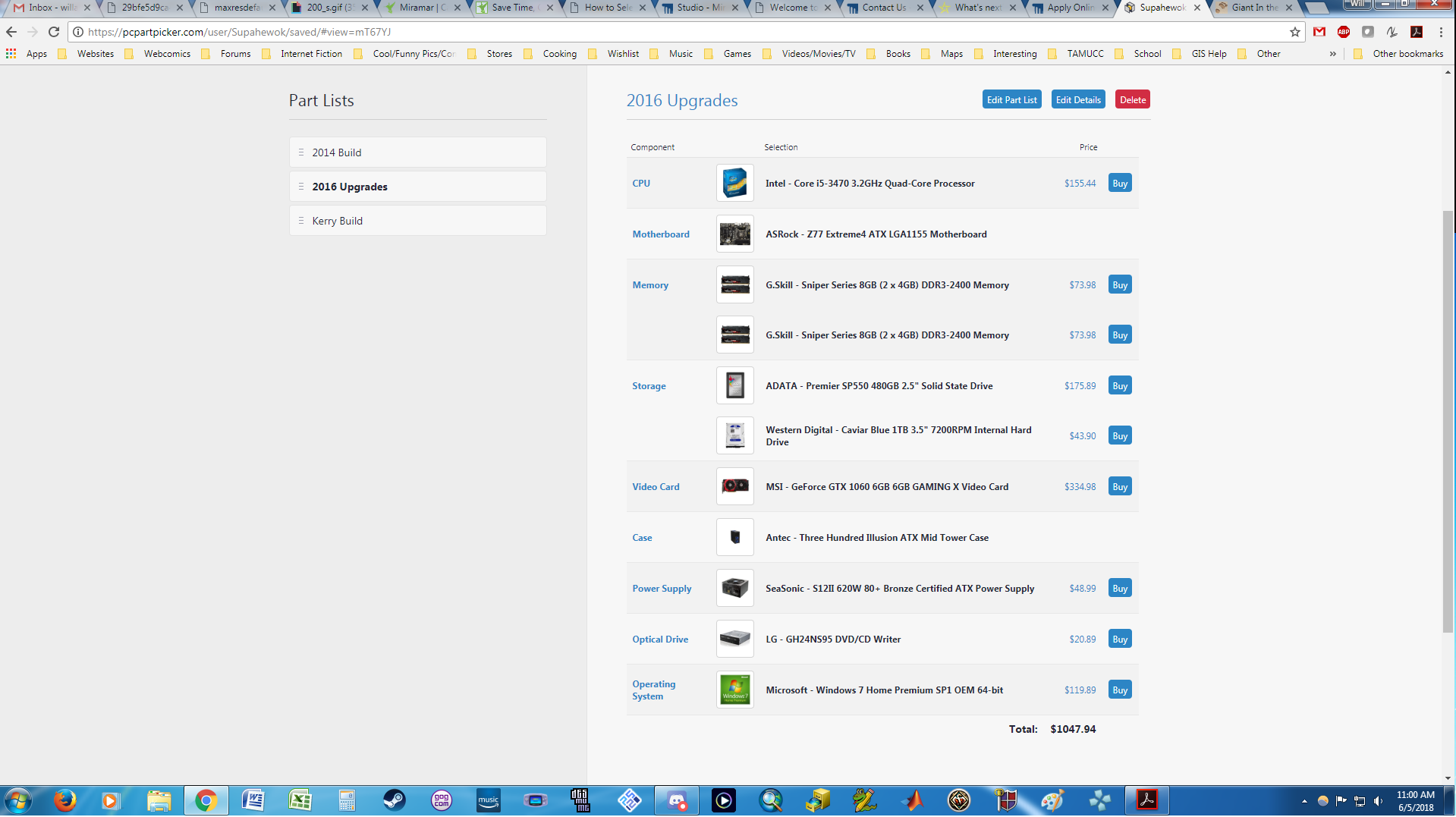Open the Chrome three-dot menu
The image size is (1456, 817).
point(1441,32)
